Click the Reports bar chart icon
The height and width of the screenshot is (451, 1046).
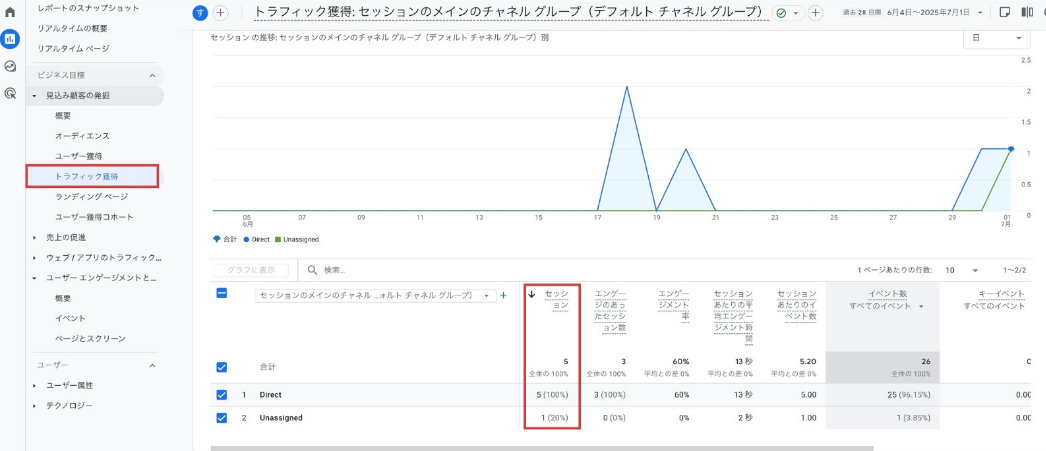coord(10,39)
